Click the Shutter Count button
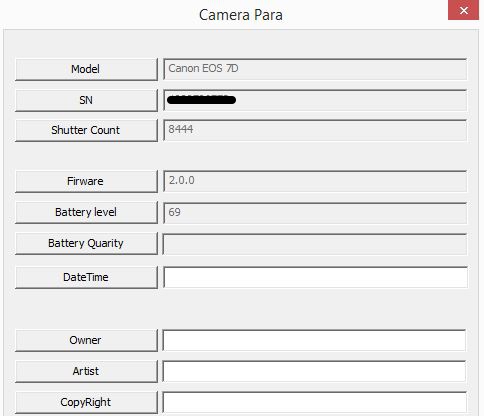This screenshot has height=416, width=484. (86, 130)
